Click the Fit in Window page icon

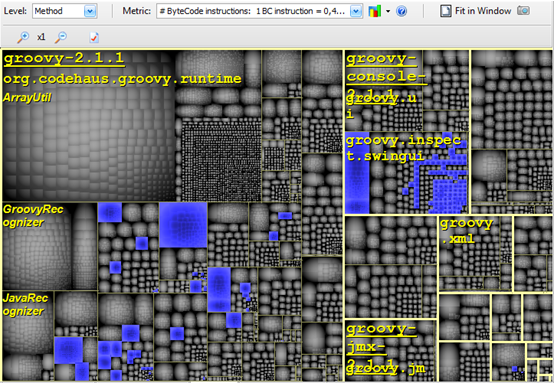pyautogui.click(x=446, y=11)
